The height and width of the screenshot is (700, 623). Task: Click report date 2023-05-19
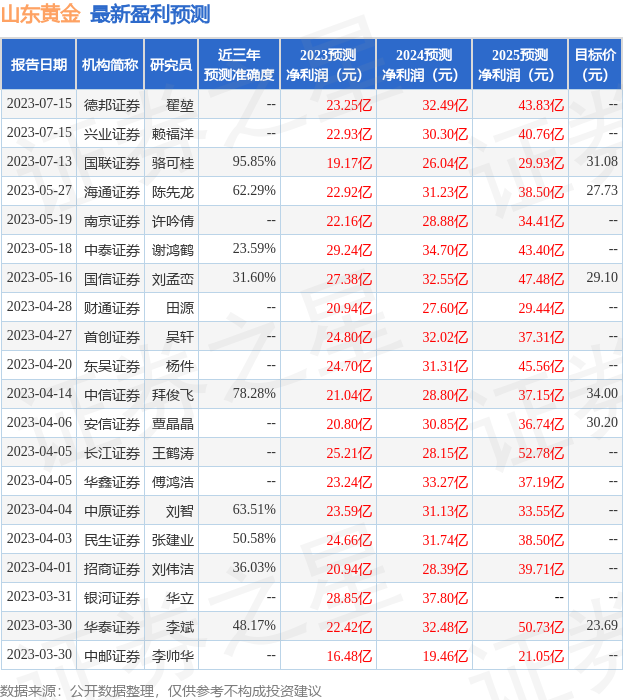tap(39, 219)
